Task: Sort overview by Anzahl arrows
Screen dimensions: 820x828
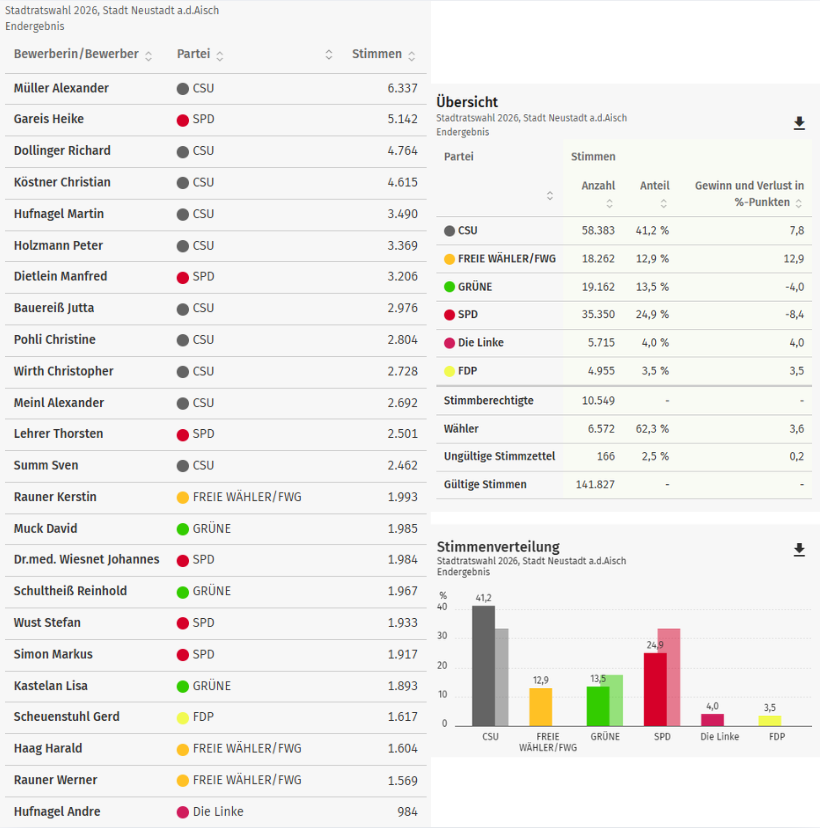Action: coord(608,203)
